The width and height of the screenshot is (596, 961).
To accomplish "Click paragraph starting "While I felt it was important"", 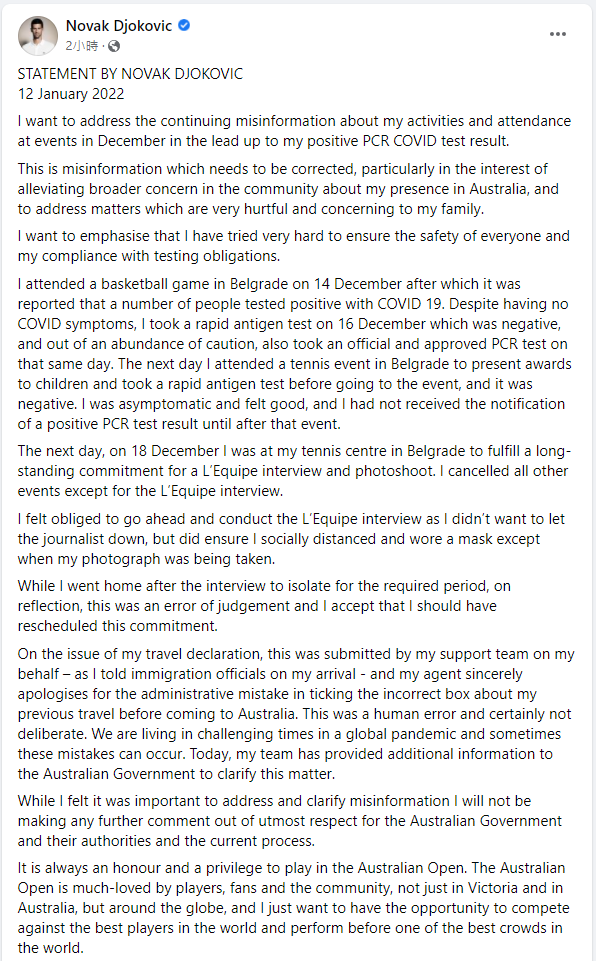I will (x=289, y=821).
